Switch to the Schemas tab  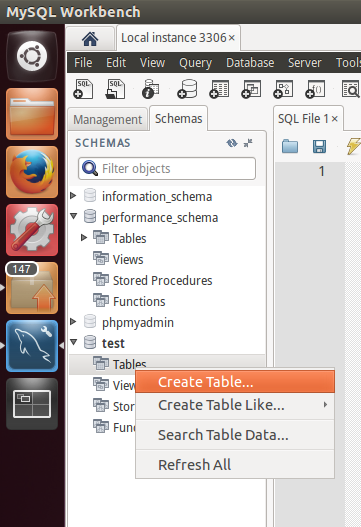[178, 119]
